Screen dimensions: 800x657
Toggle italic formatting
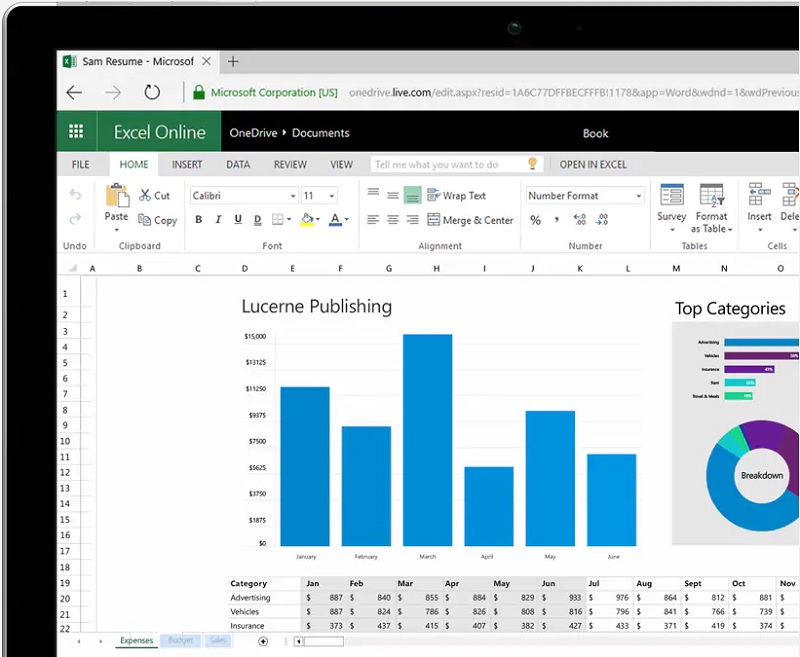(218, 219)
